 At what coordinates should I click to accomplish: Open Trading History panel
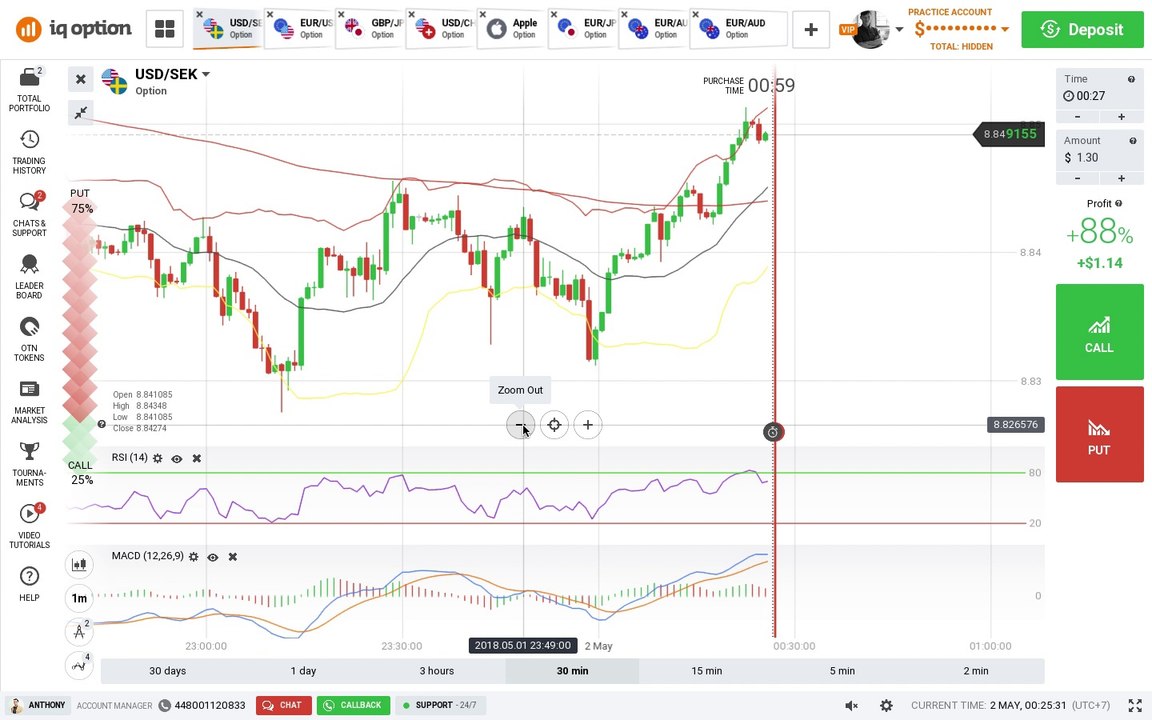[x=29, y=152]
